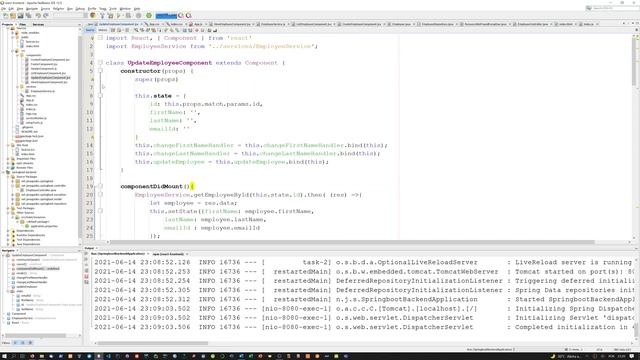
Task: Click the Output horizontal scrollbar
Action: 153,343
